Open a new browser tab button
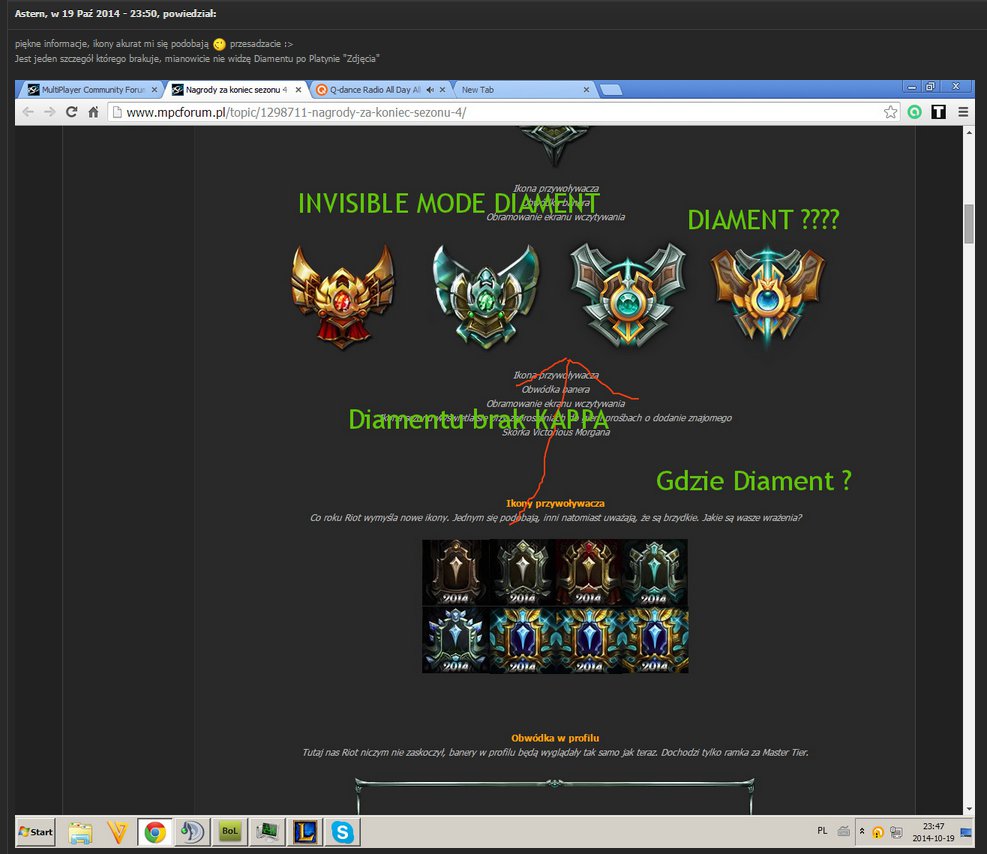The height and width of the screenshot is (854, 987). (611, 89)
